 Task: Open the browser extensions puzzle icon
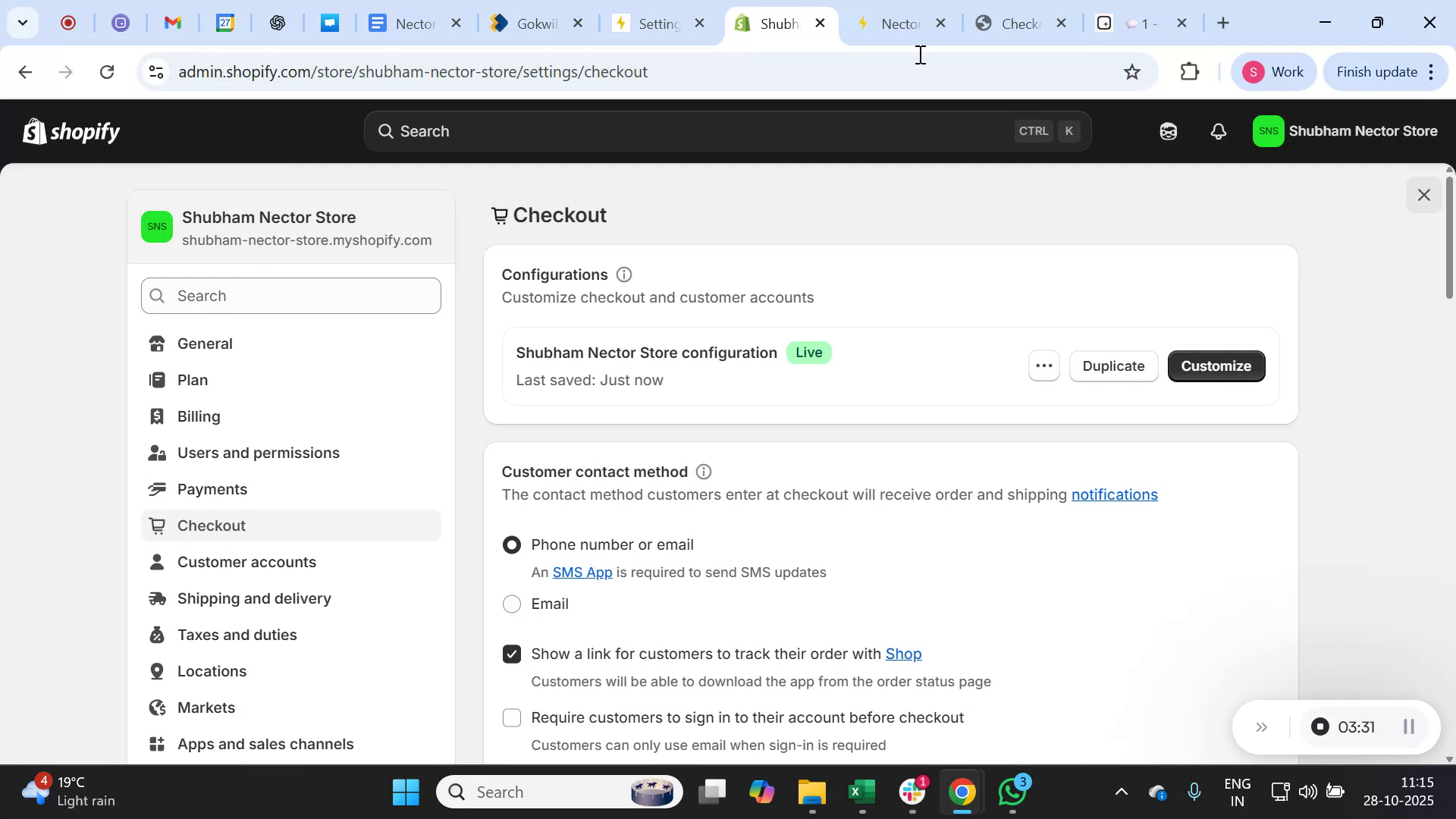[x=1190, y=71]
